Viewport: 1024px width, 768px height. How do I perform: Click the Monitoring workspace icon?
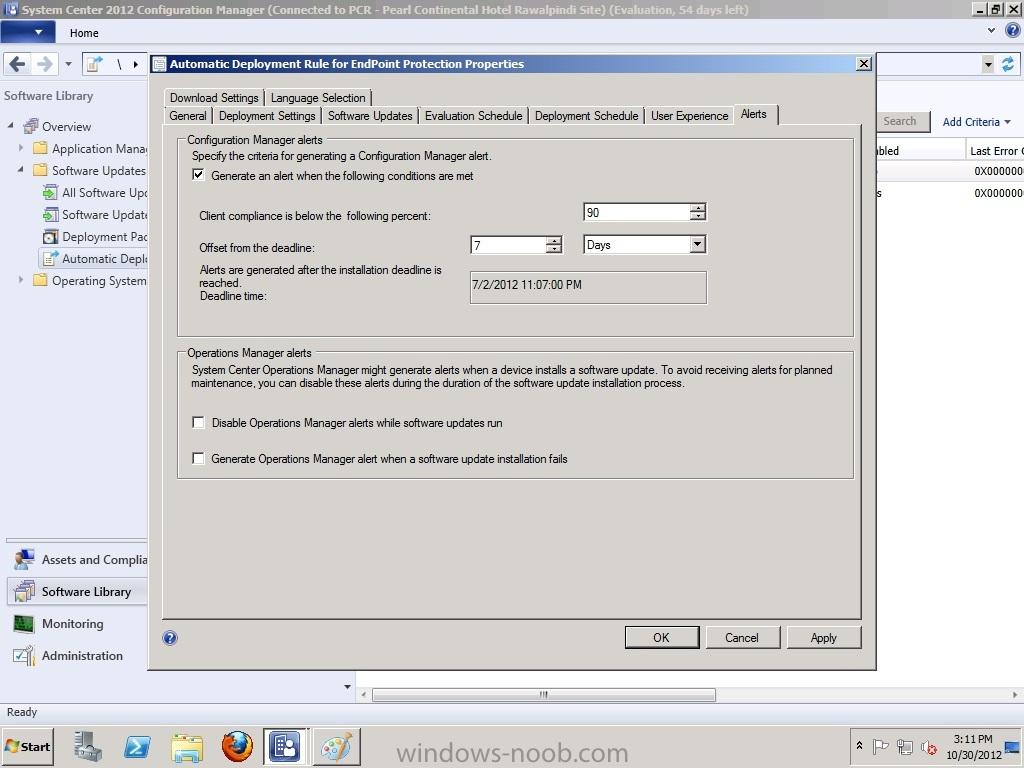pyautogui.click(x=24, y=624)
